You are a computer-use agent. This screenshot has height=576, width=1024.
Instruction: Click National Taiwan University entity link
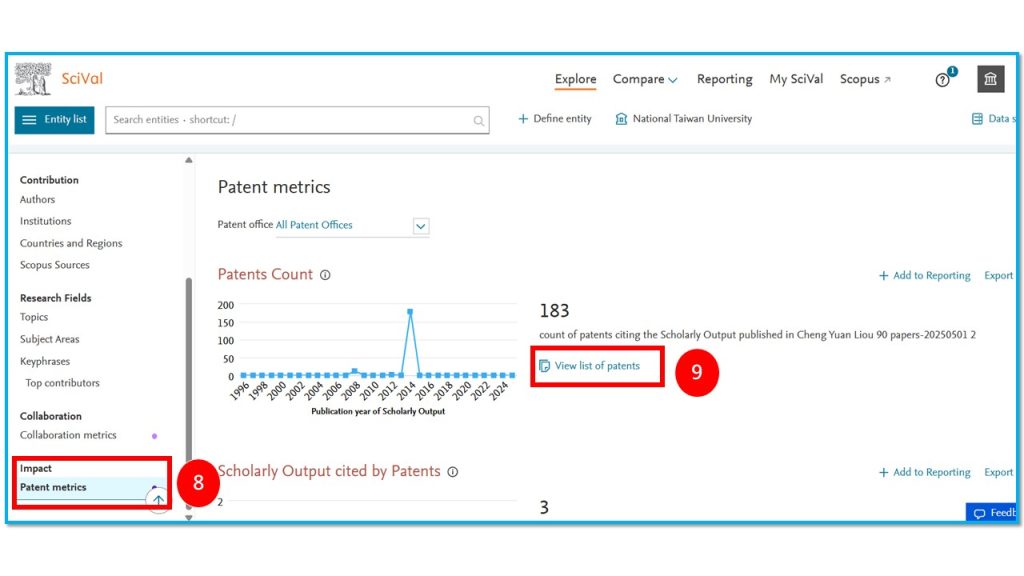(692, 119)
